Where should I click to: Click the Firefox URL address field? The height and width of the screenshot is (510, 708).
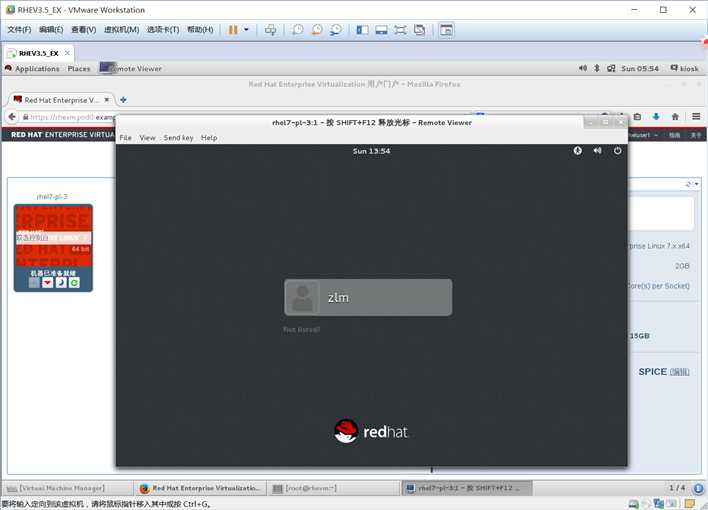(x=69, y=117)
